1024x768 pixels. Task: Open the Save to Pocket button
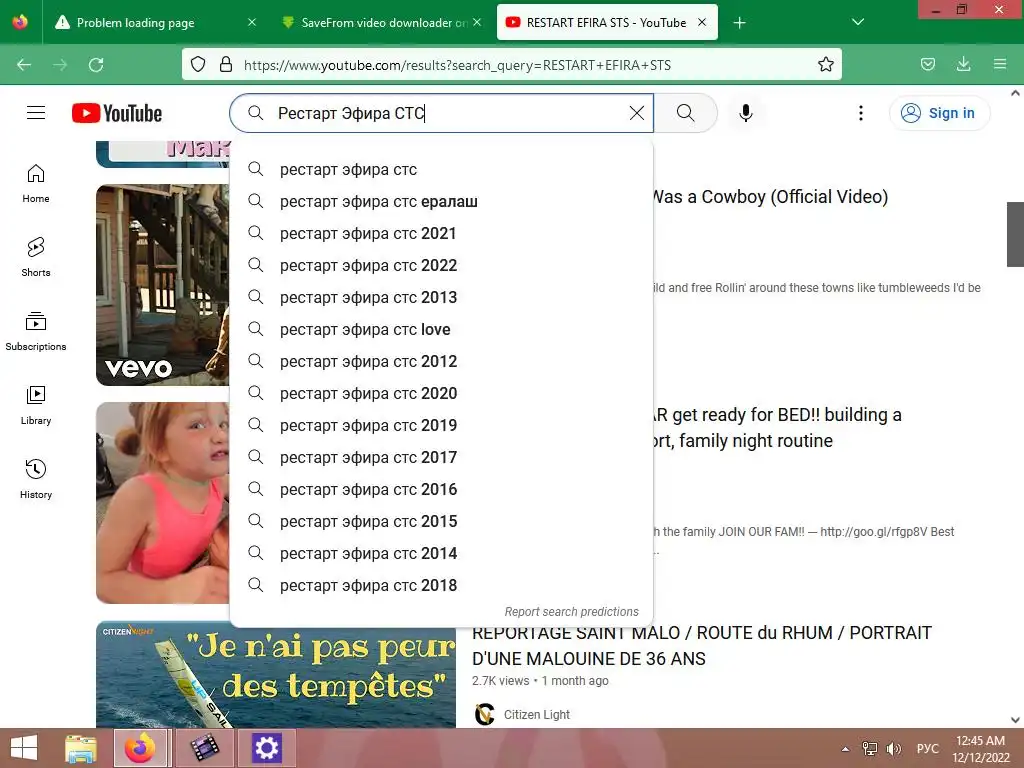[927, 64]
